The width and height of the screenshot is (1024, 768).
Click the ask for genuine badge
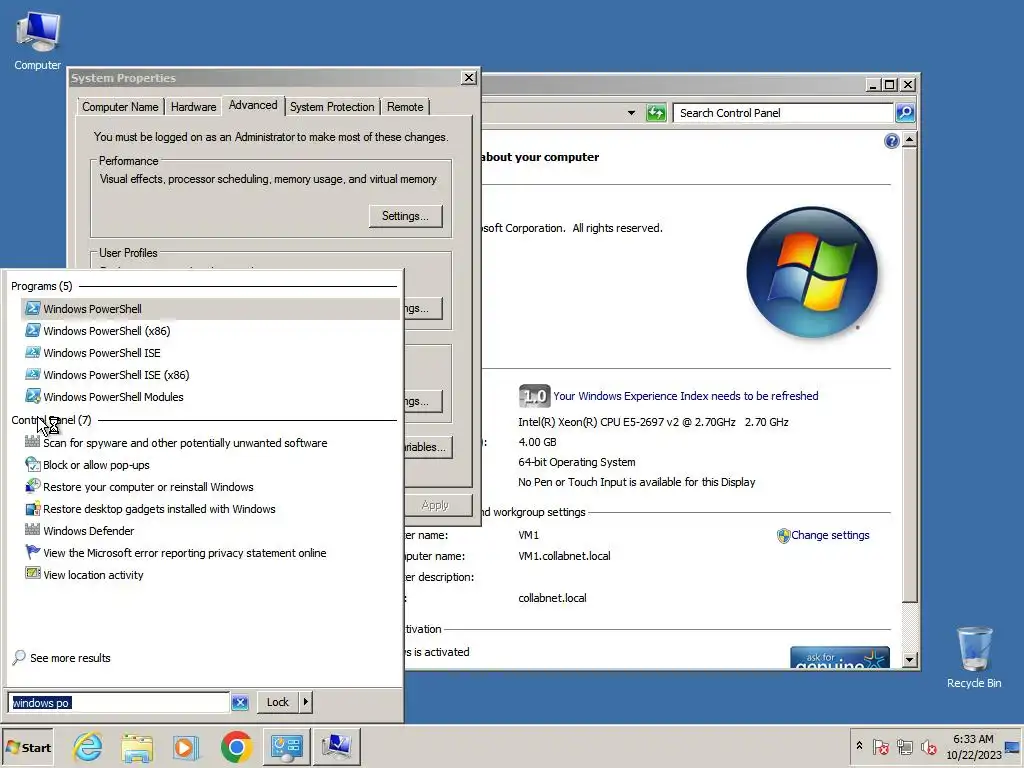click(840, 658)
